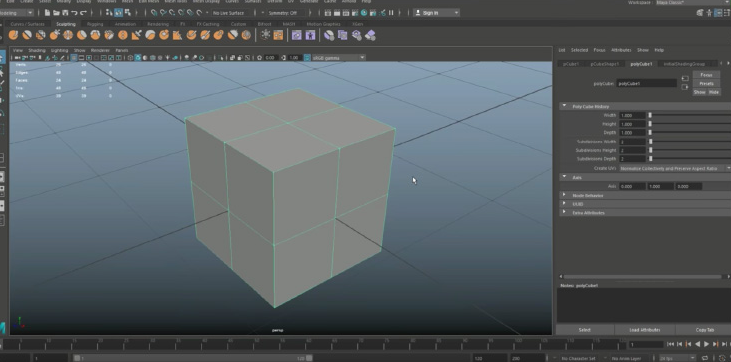Select the Smear sculpting tool

pos(205,35)
